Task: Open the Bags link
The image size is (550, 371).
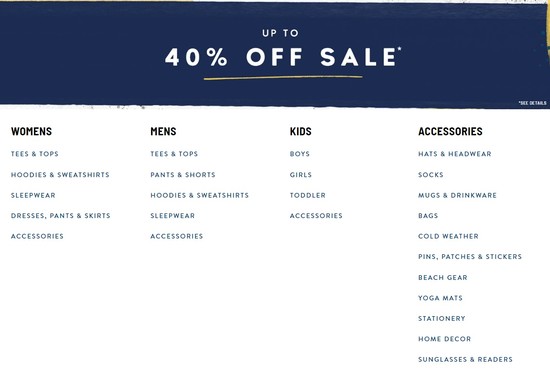Action: (428, 216)
